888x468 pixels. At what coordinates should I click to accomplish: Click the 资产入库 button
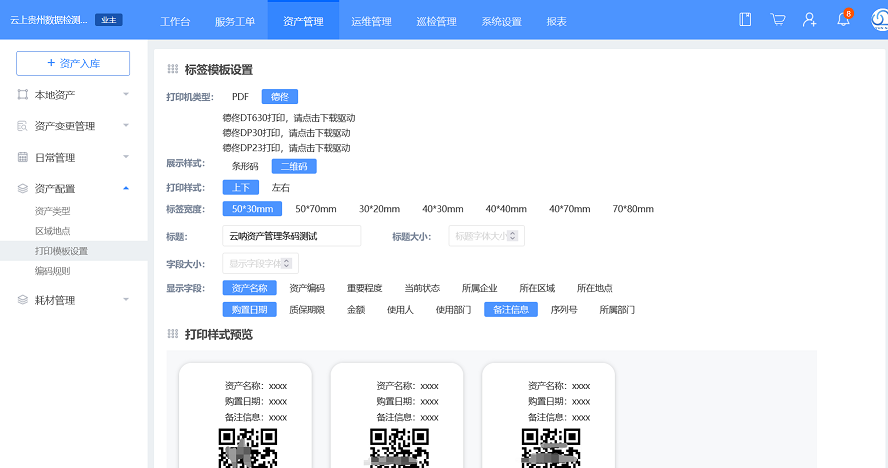(73, 63)
